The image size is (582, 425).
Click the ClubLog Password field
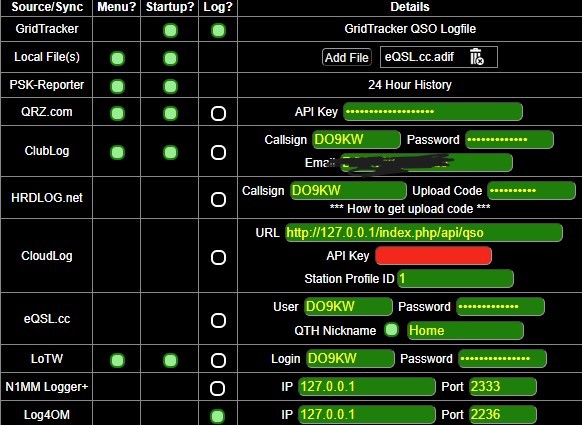509,140
